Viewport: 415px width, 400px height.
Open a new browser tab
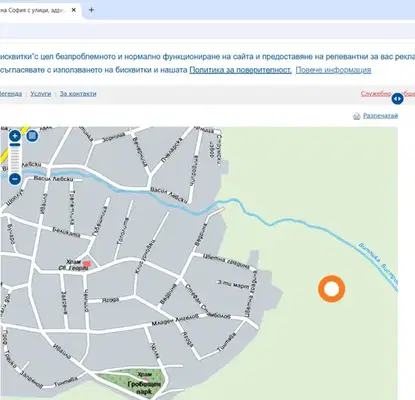[91, 10]
